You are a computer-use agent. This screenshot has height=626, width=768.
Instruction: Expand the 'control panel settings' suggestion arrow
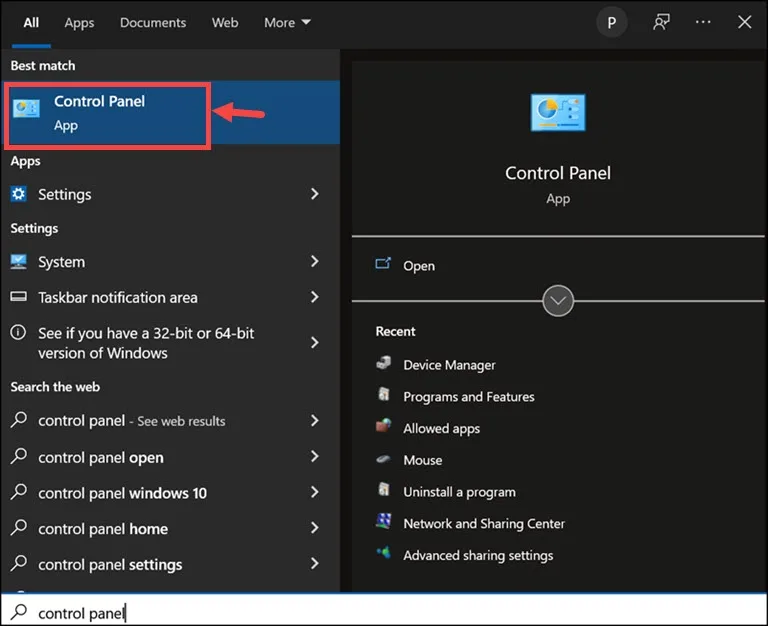coord(315,564)
